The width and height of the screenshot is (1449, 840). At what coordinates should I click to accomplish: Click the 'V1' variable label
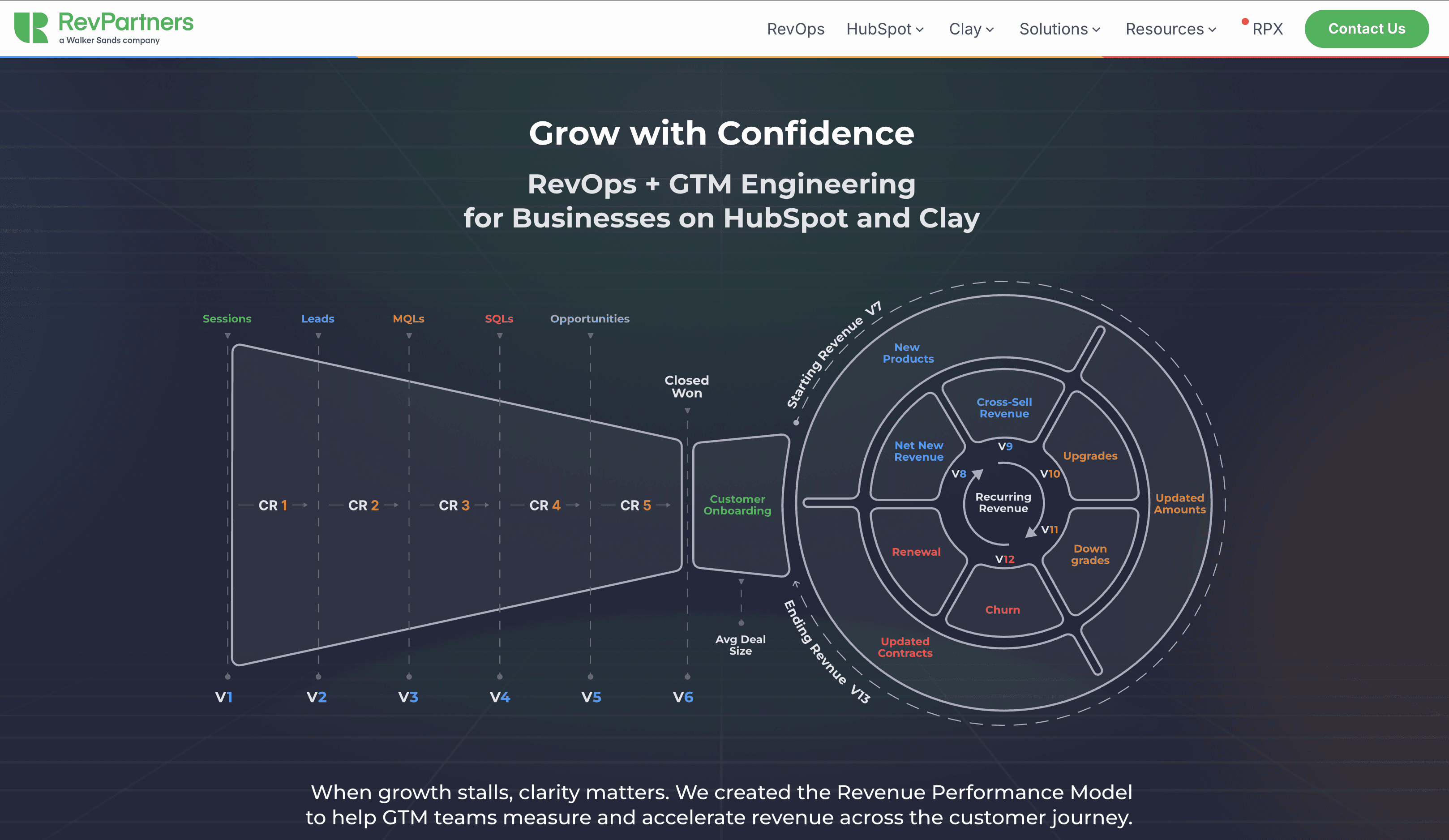224,698
